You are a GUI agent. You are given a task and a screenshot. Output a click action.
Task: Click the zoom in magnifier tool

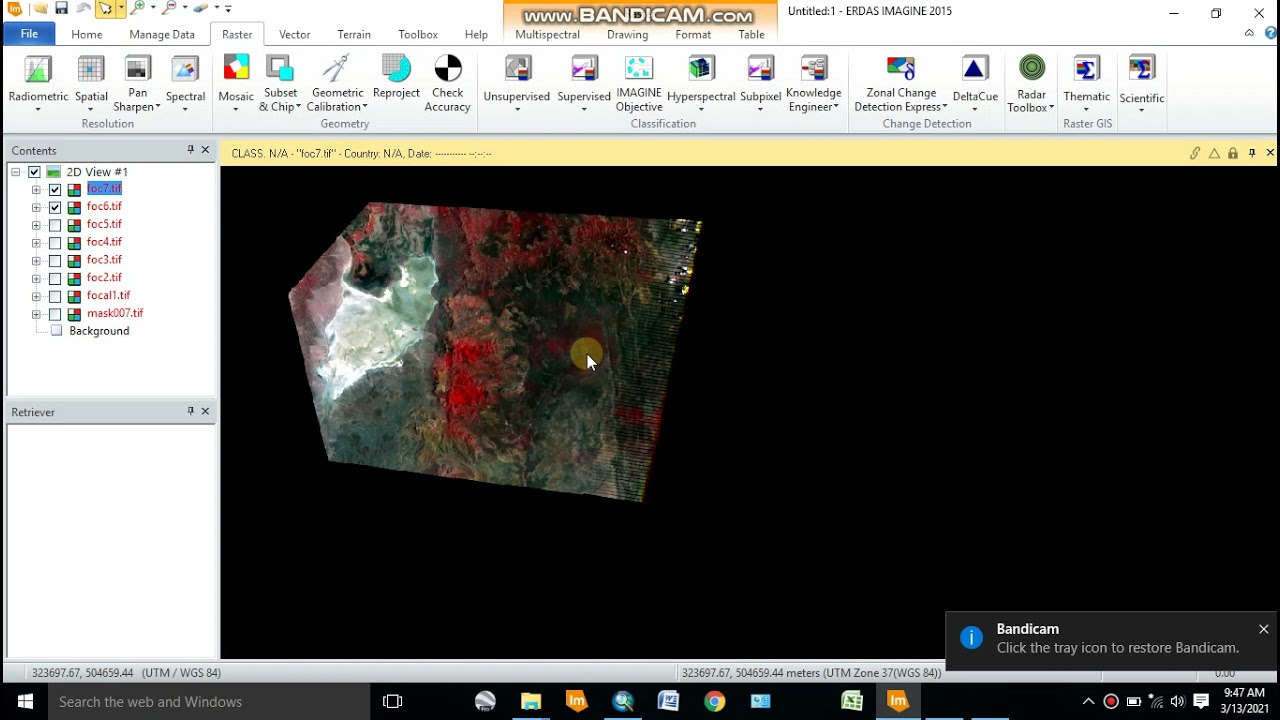(x=139, y=9)
